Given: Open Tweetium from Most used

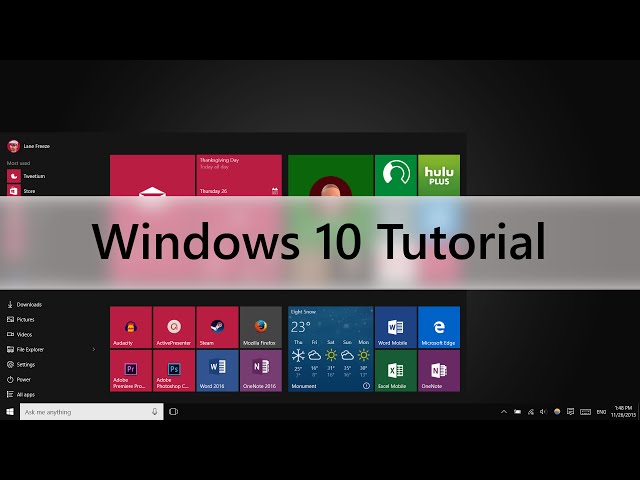Looking at the screenshot, I should pyautogui.click(x=26, y=176).
